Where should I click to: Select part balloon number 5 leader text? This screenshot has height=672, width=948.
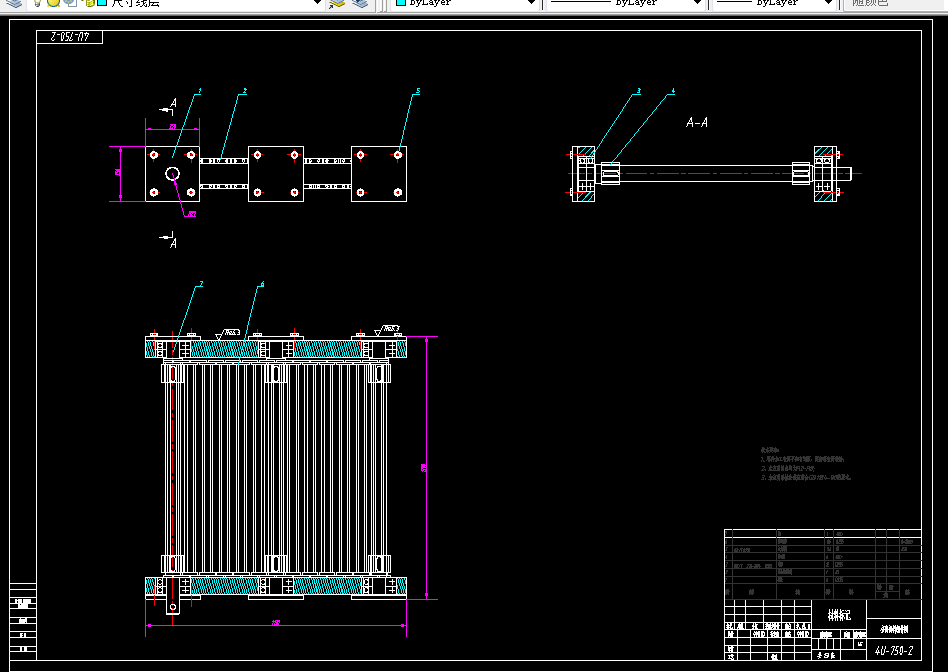418,91
